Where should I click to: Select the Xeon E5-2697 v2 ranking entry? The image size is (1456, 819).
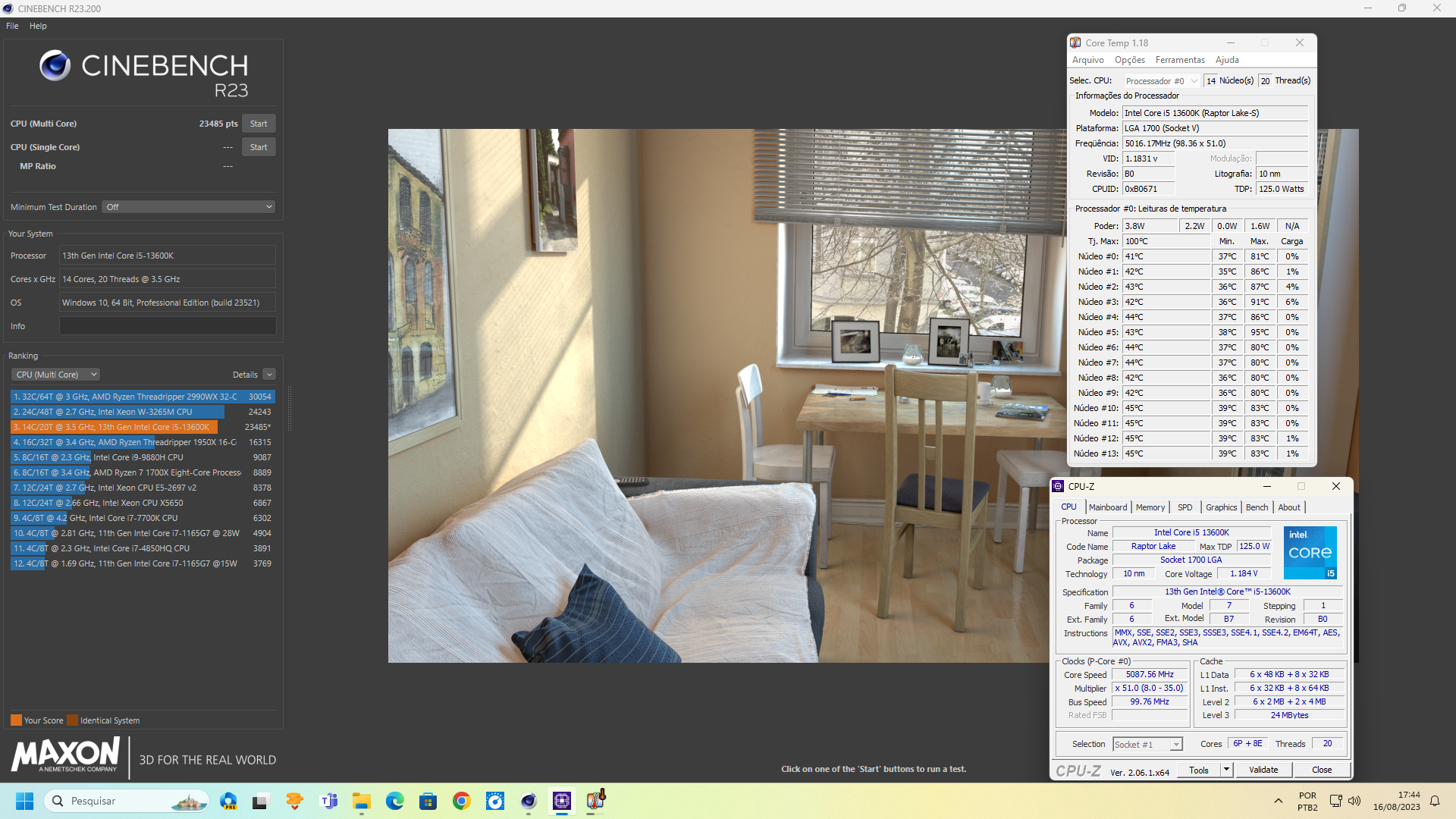(x=143, y=488)
